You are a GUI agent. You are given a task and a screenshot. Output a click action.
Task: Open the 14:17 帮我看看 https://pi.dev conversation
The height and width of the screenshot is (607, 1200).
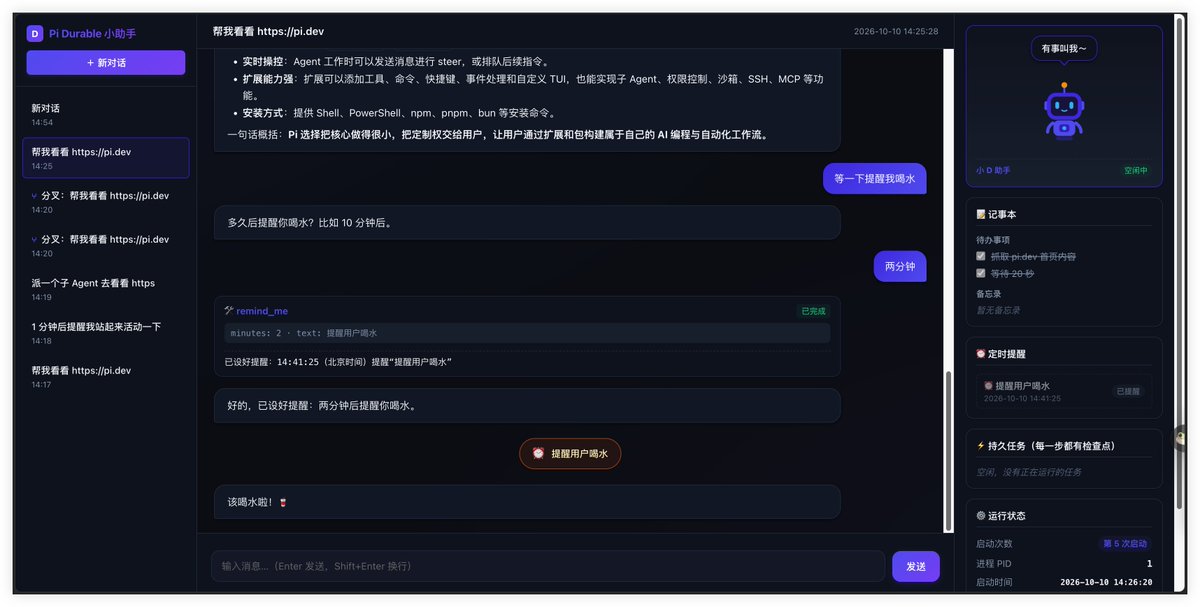click(x=106, y=376)
